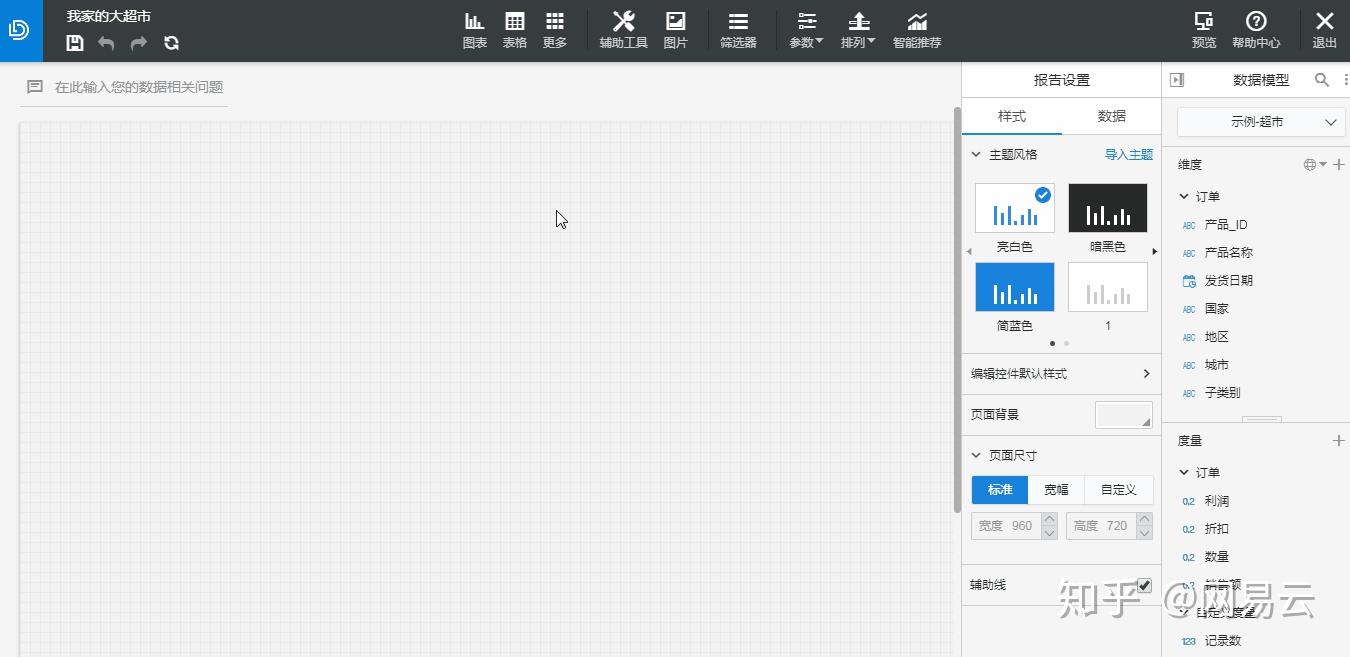Save the report with the floppy icon

[75, 43]
